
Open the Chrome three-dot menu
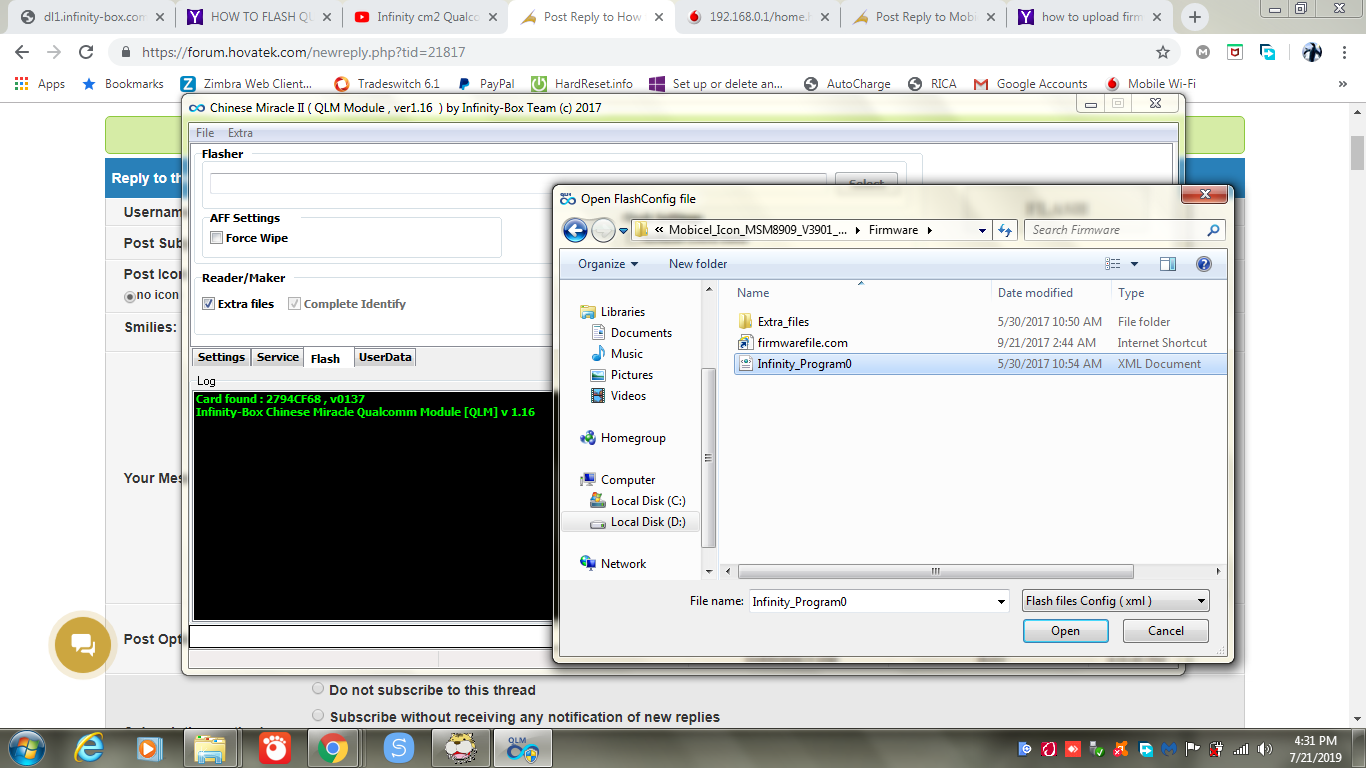(1346, 52)
